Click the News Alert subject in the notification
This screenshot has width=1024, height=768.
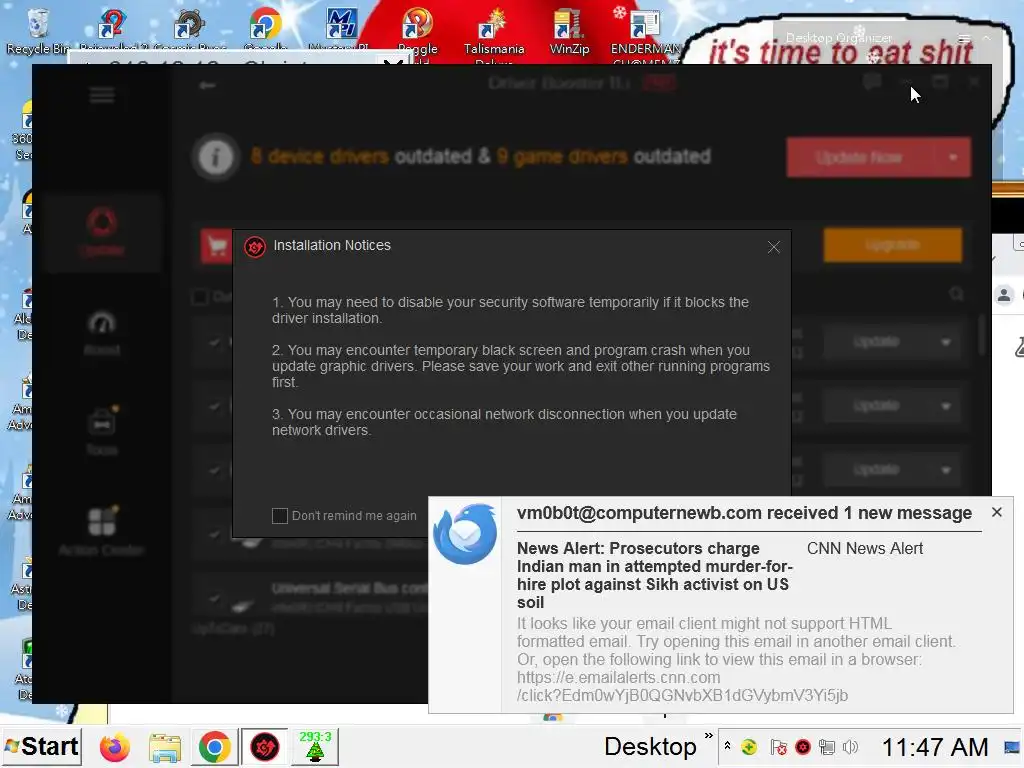click(654, 575)
